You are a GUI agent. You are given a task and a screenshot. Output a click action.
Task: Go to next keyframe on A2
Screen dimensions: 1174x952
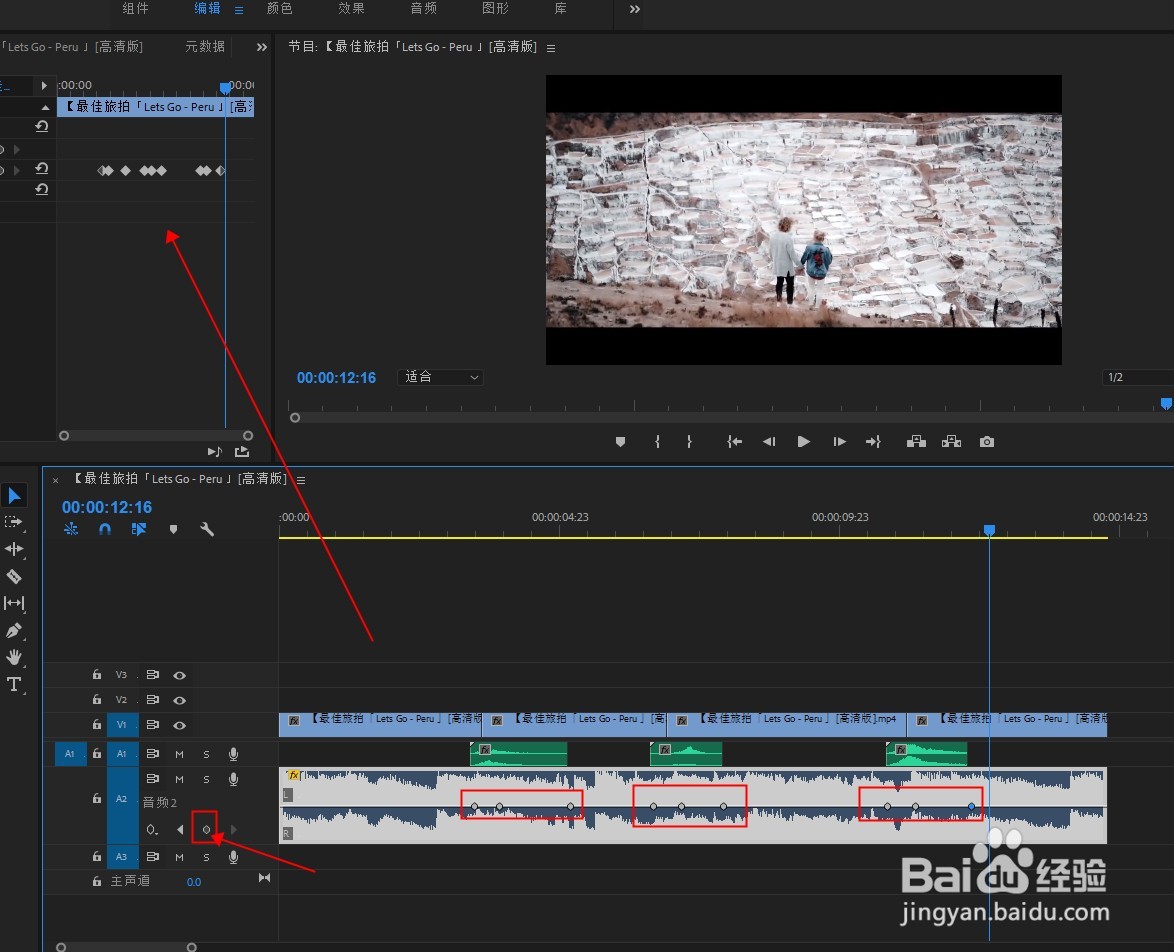click(234, 829)
